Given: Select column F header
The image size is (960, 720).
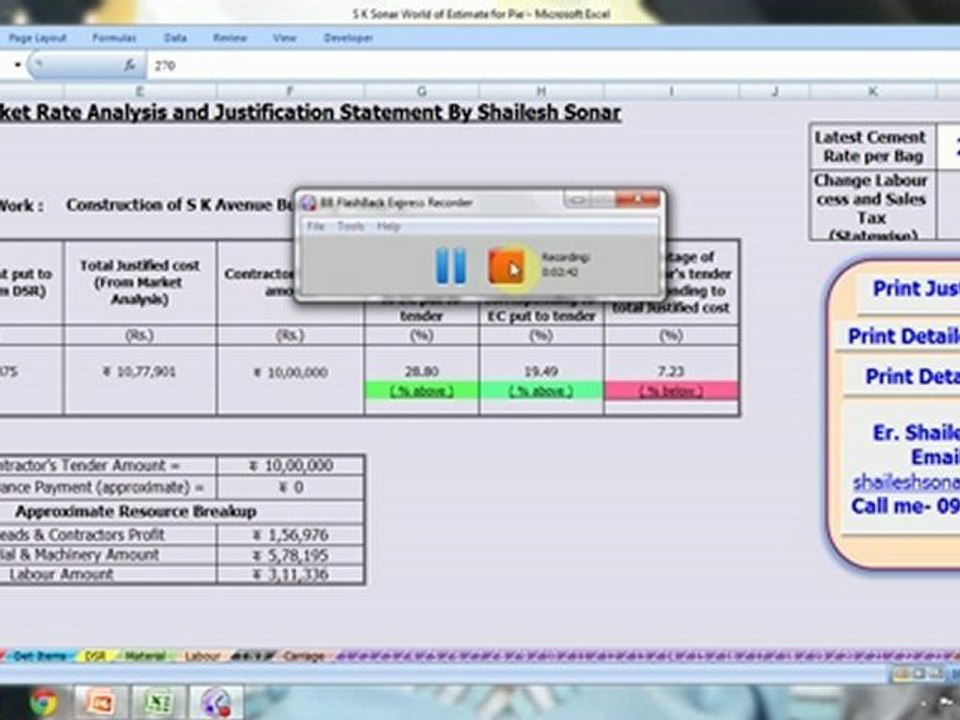Looking at the screenshot, I should coord(290,92).
